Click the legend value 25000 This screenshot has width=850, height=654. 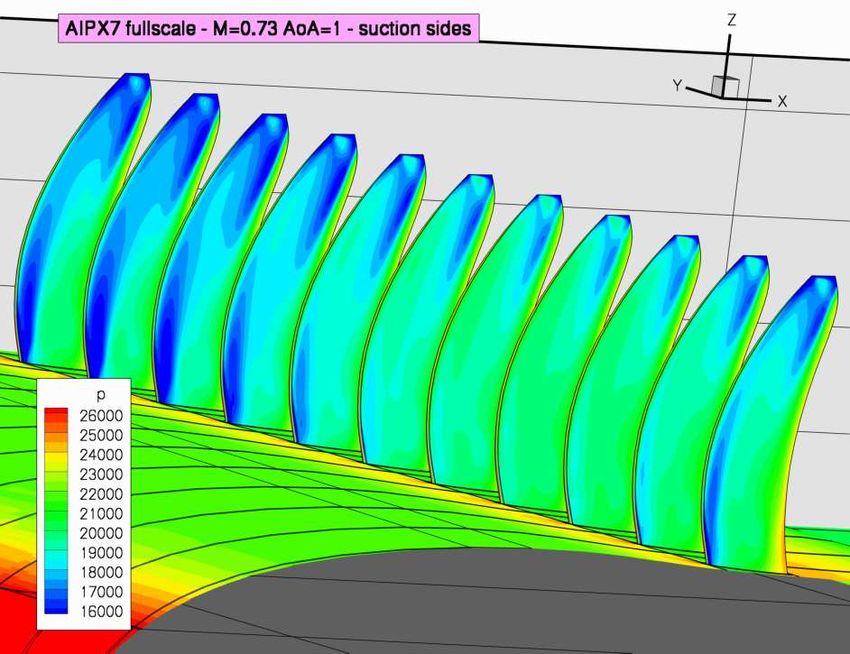(x=101, y=435)
